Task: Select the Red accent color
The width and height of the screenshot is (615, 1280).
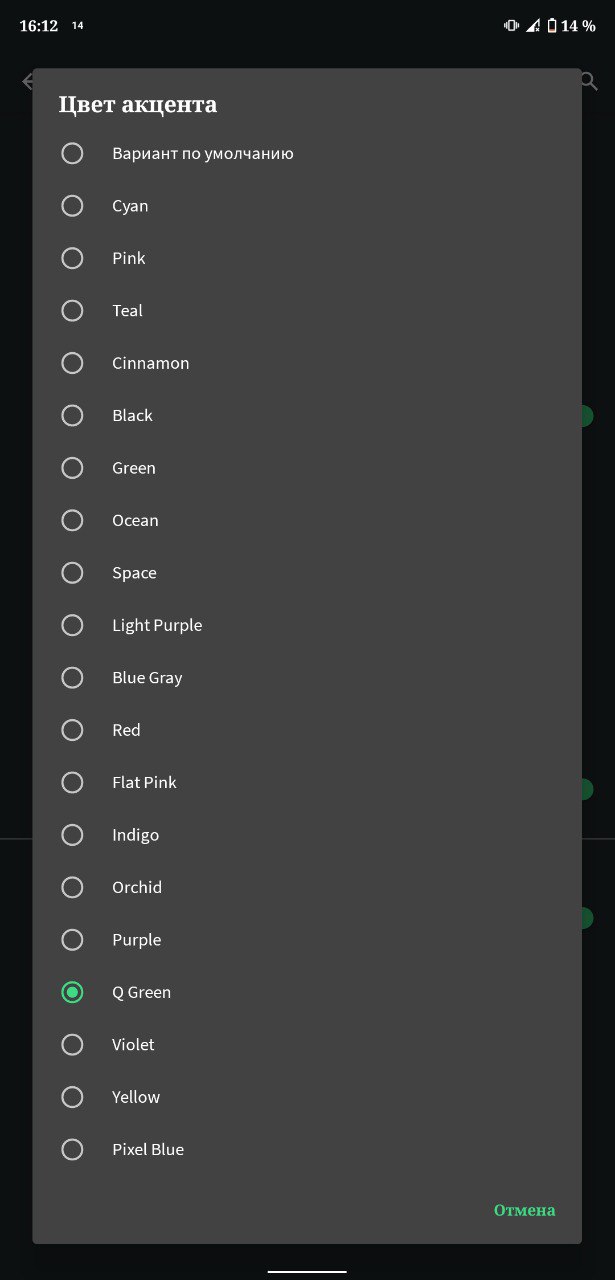Action: [x=307, y=730]
